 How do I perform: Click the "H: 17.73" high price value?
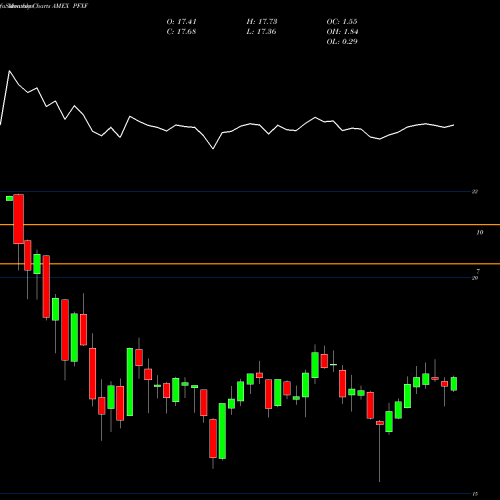[262, 22]
